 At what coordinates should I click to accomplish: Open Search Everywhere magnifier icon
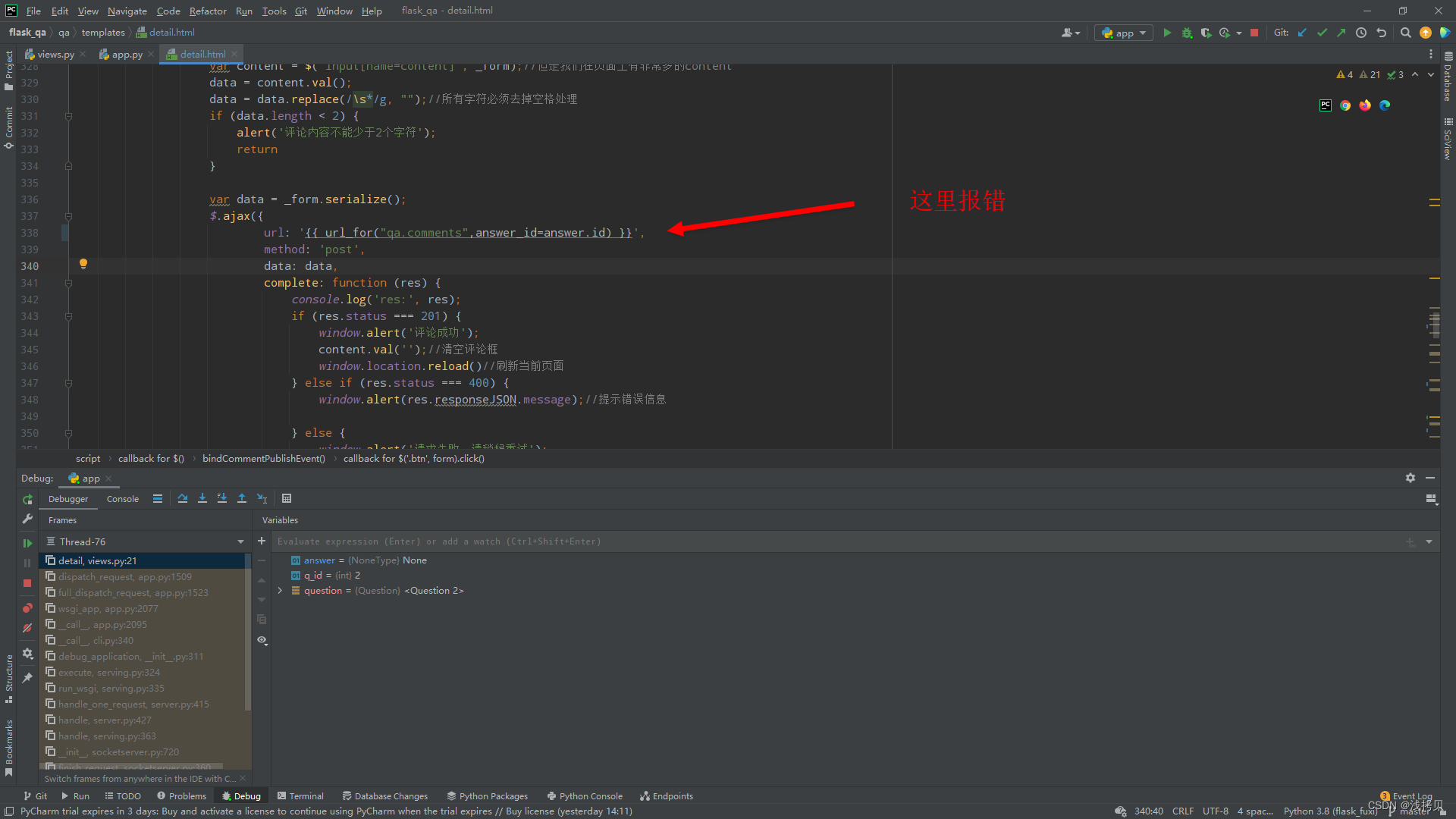pos(1405,33)
